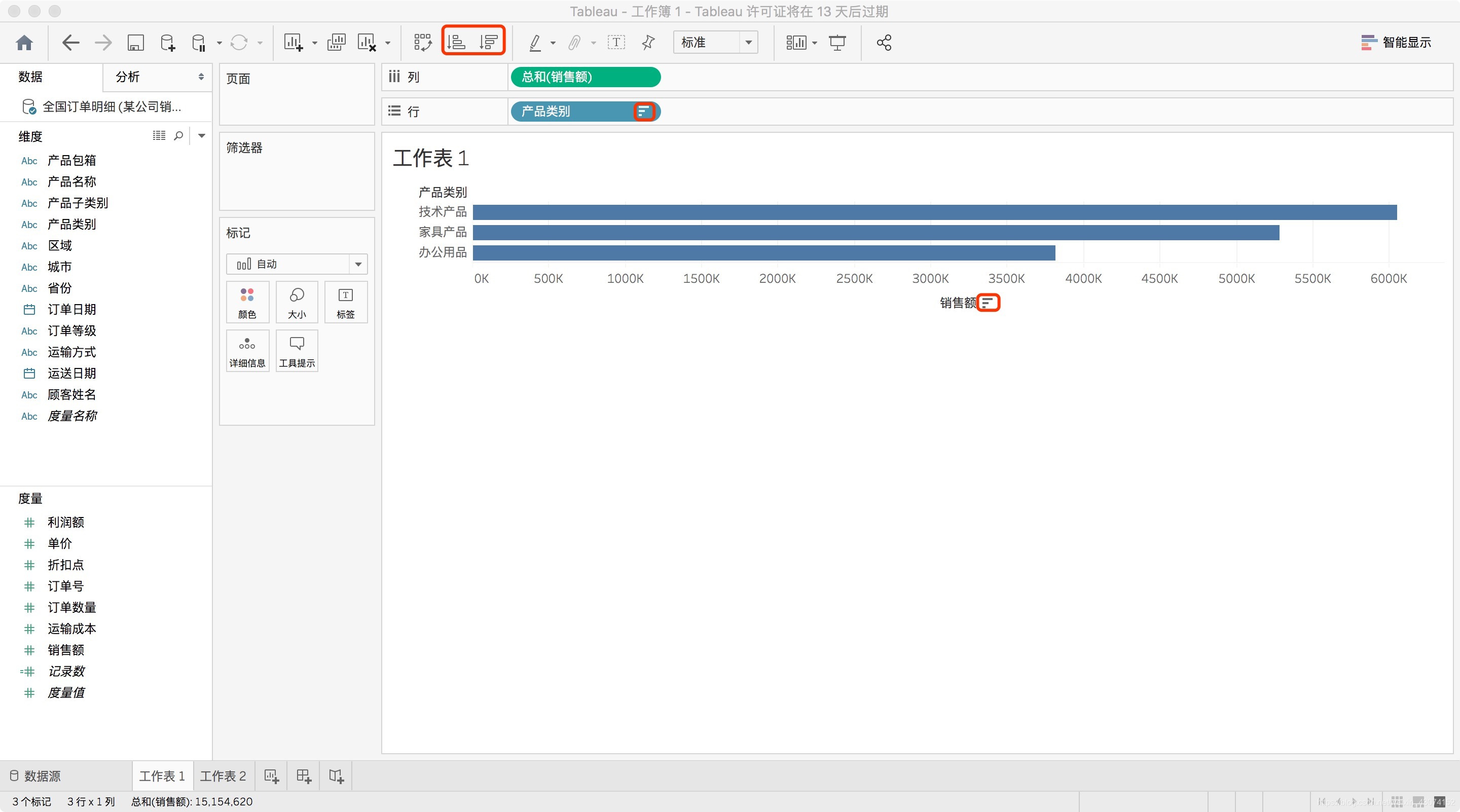
Task: Click the Tableau home icon
Action: 24,43
